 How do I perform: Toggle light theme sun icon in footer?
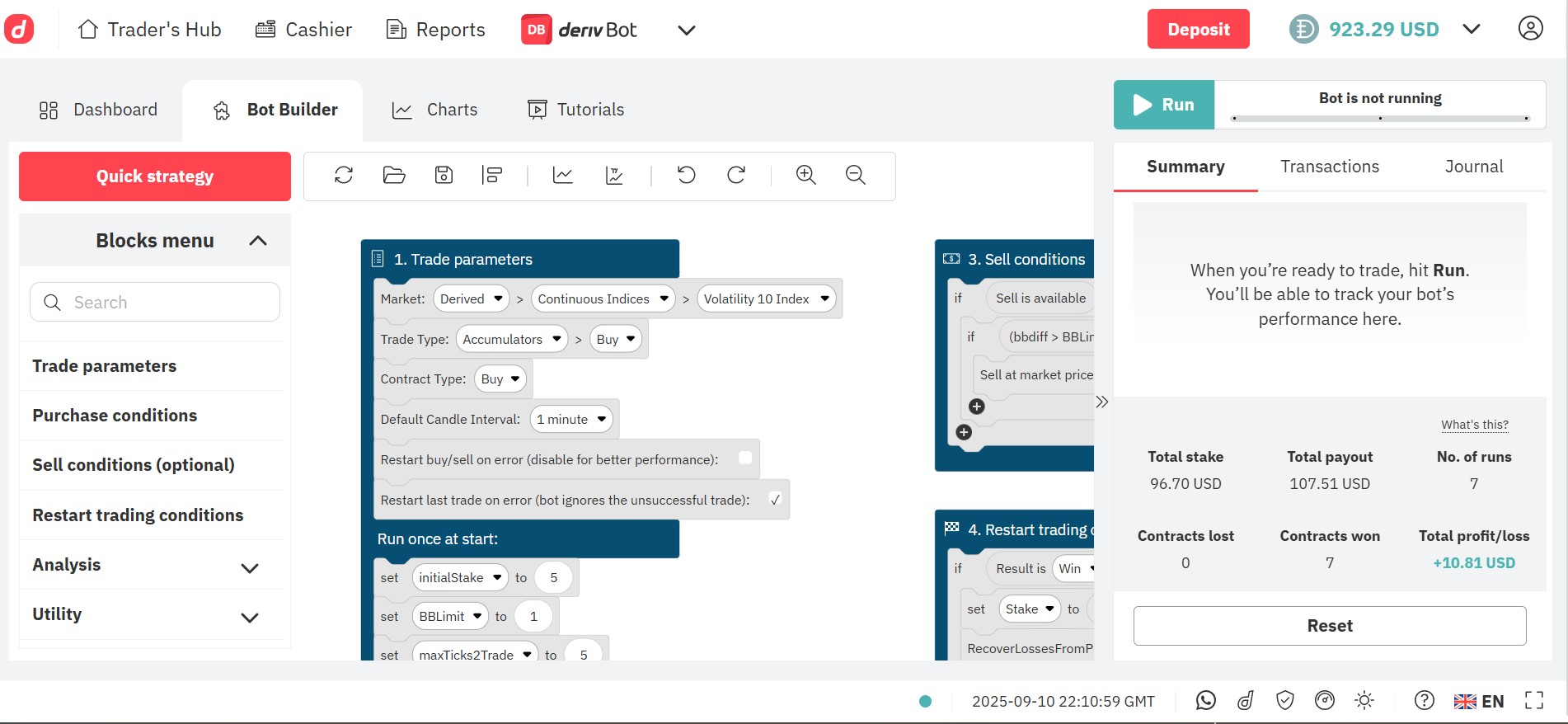pyautogui.click(x=1364, y=701)
